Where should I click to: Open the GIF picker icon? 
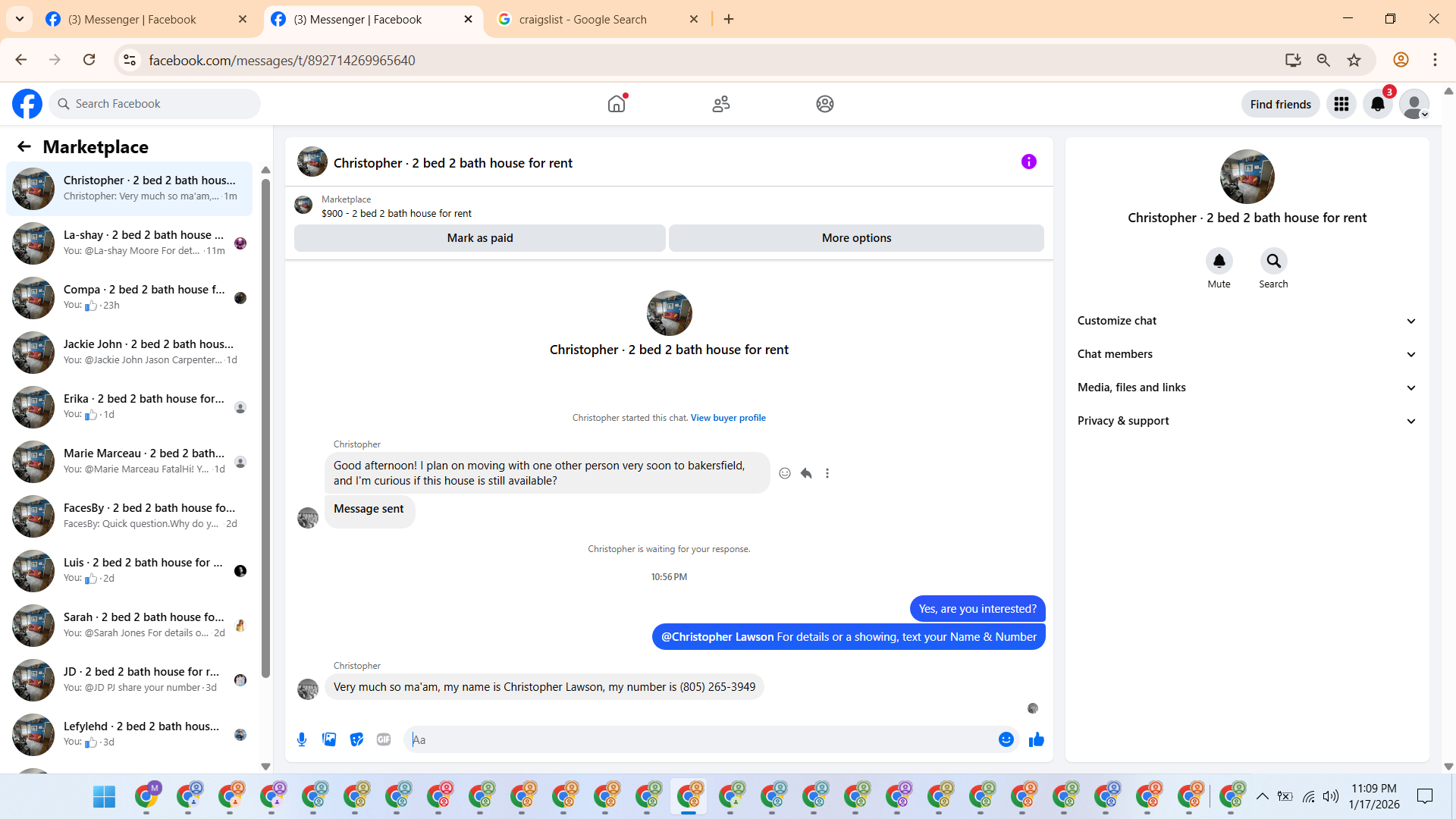[384, 739]
